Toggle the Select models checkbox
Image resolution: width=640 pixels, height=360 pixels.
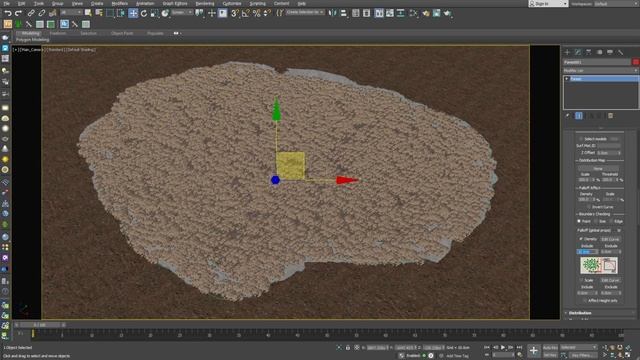(581, 139)
